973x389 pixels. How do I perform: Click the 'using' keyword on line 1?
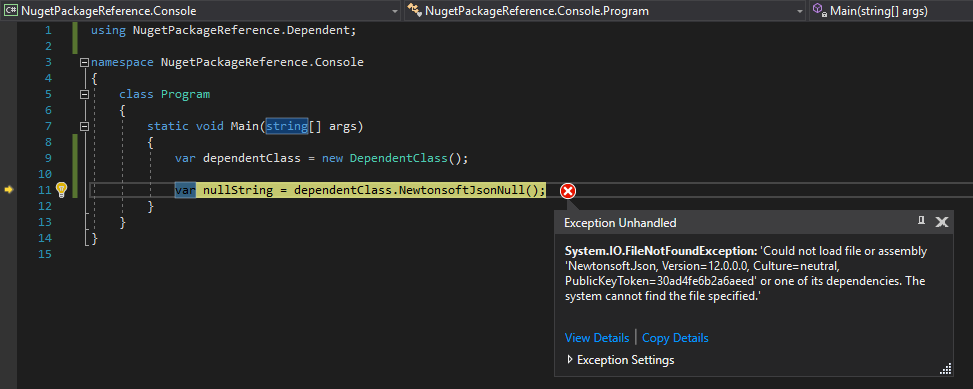click(108, 30)
